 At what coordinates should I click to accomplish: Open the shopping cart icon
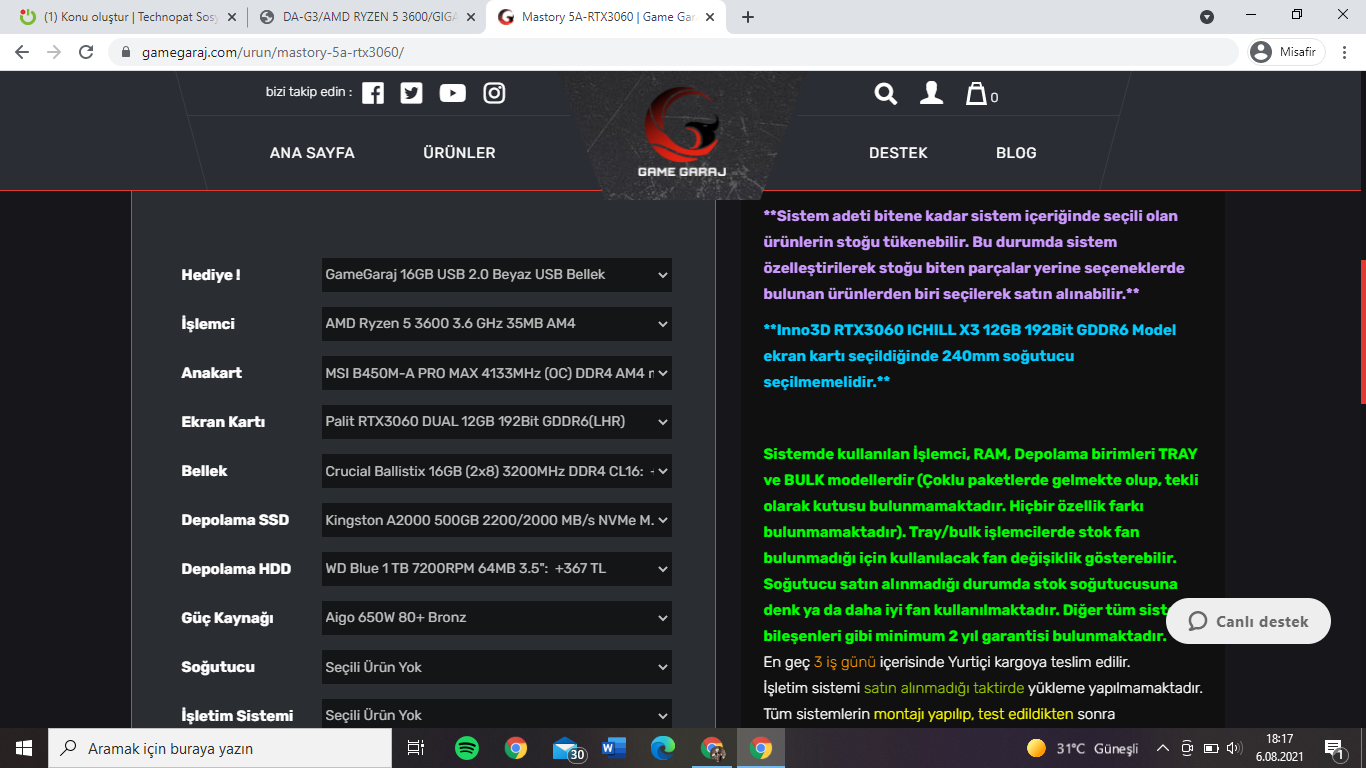(976, 94)
